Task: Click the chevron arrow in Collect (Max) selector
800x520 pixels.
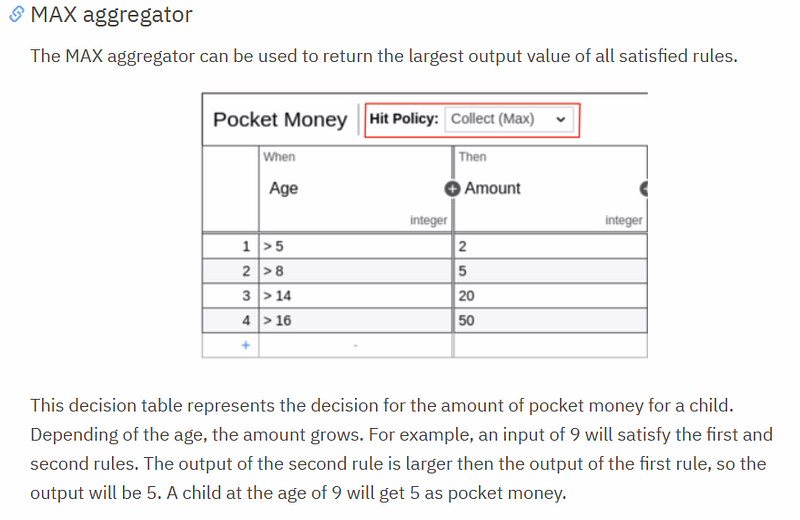Action: coord(561,120)
